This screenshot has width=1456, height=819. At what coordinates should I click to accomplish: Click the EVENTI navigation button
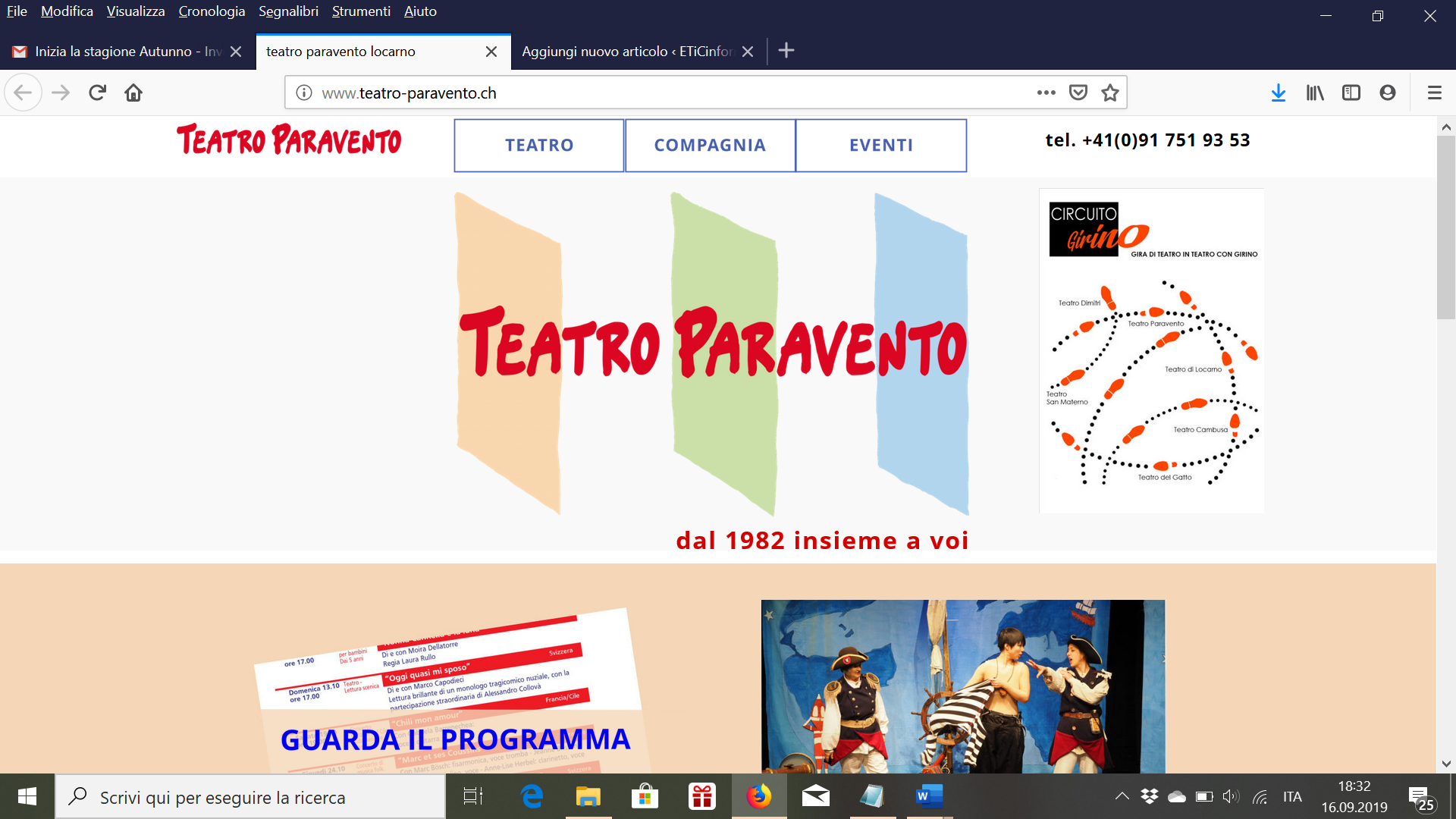point(881,146)
